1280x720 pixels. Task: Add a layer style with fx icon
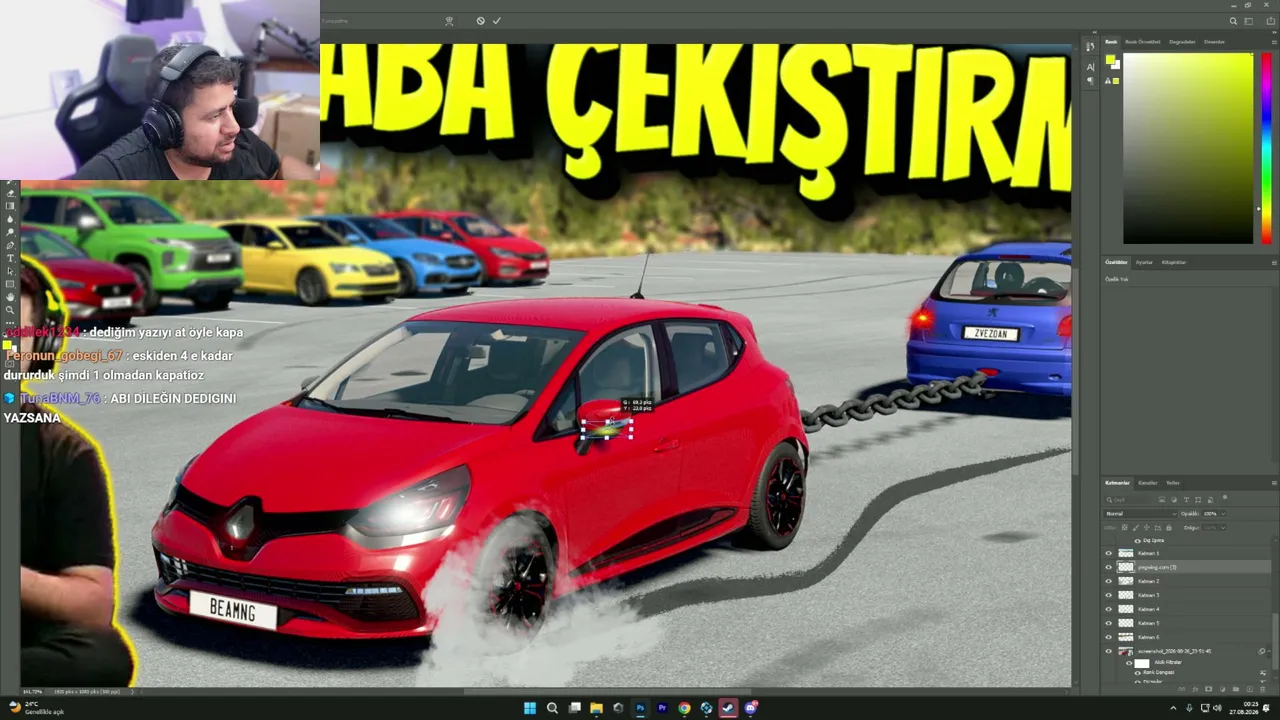(x=1196, y=688)
